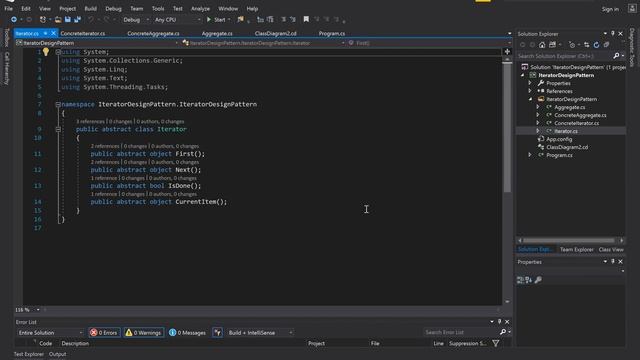Toggle 0 Warnings filter button
The width and height of the screenshot is (640, 360).
tap(143, 333)
